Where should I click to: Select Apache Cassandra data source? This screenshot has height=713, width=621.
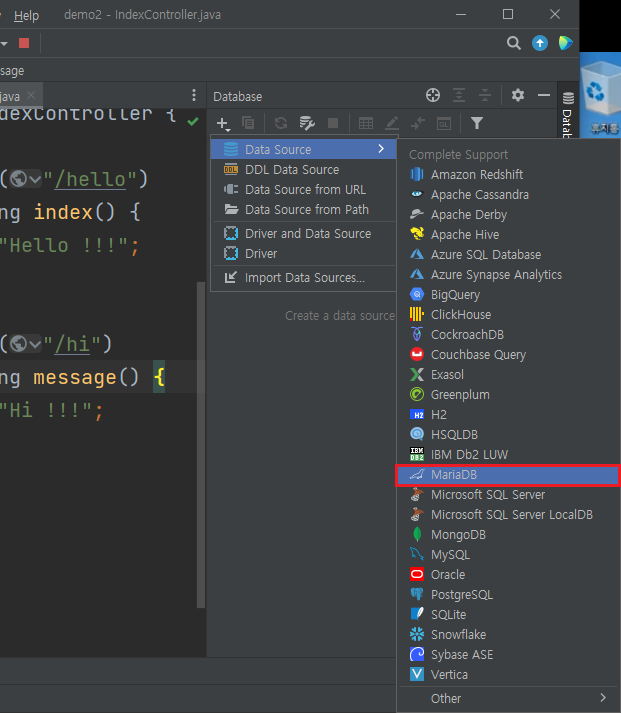(509, 195)
